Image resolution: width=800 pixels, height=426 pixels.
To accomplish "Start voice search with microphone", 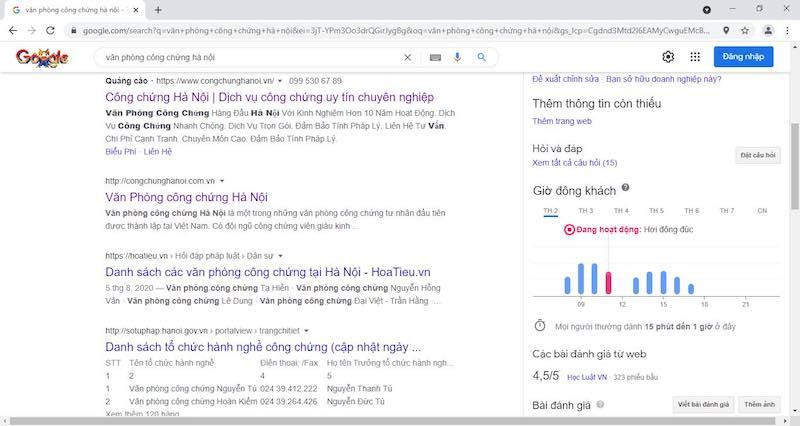I will coord(458,57).
